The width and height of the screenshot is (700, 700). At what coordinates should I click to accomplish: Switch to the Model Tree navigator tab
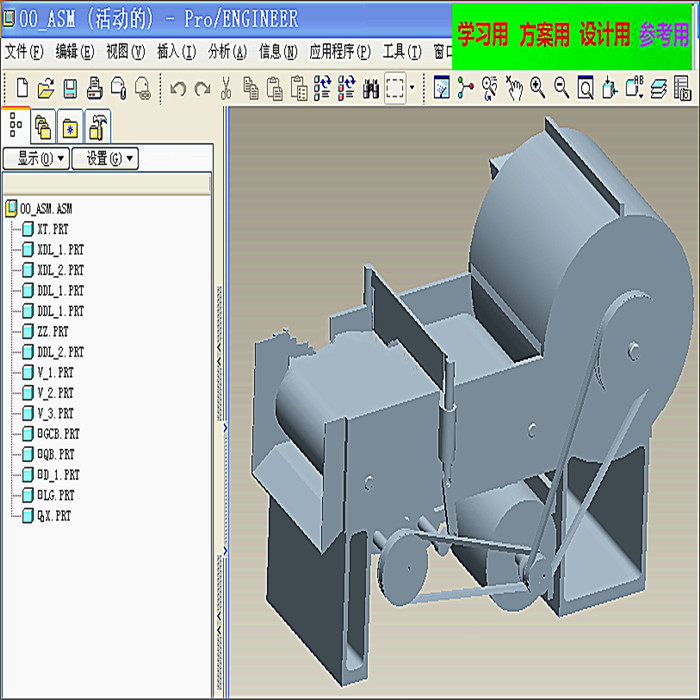click(16, 125)
